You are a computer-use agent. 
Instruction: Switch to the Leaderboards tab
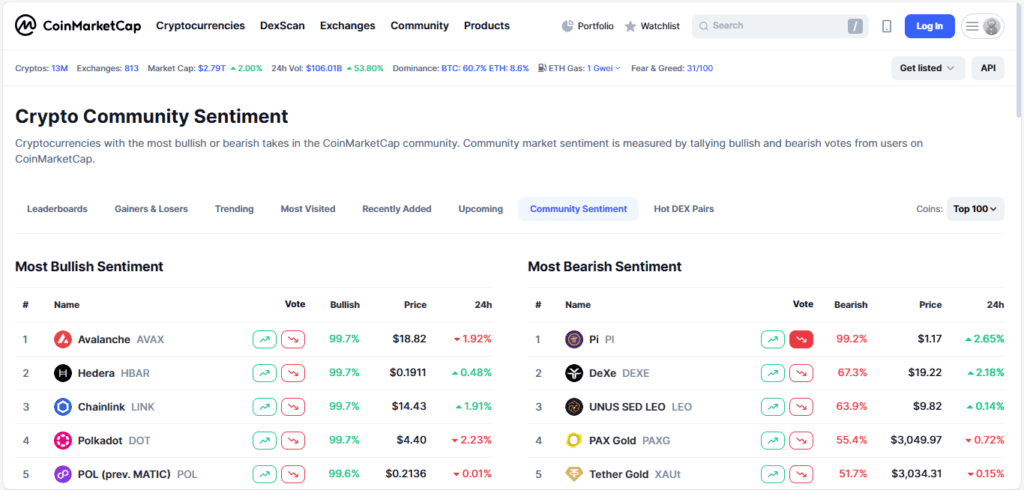[x=57, y=209]
